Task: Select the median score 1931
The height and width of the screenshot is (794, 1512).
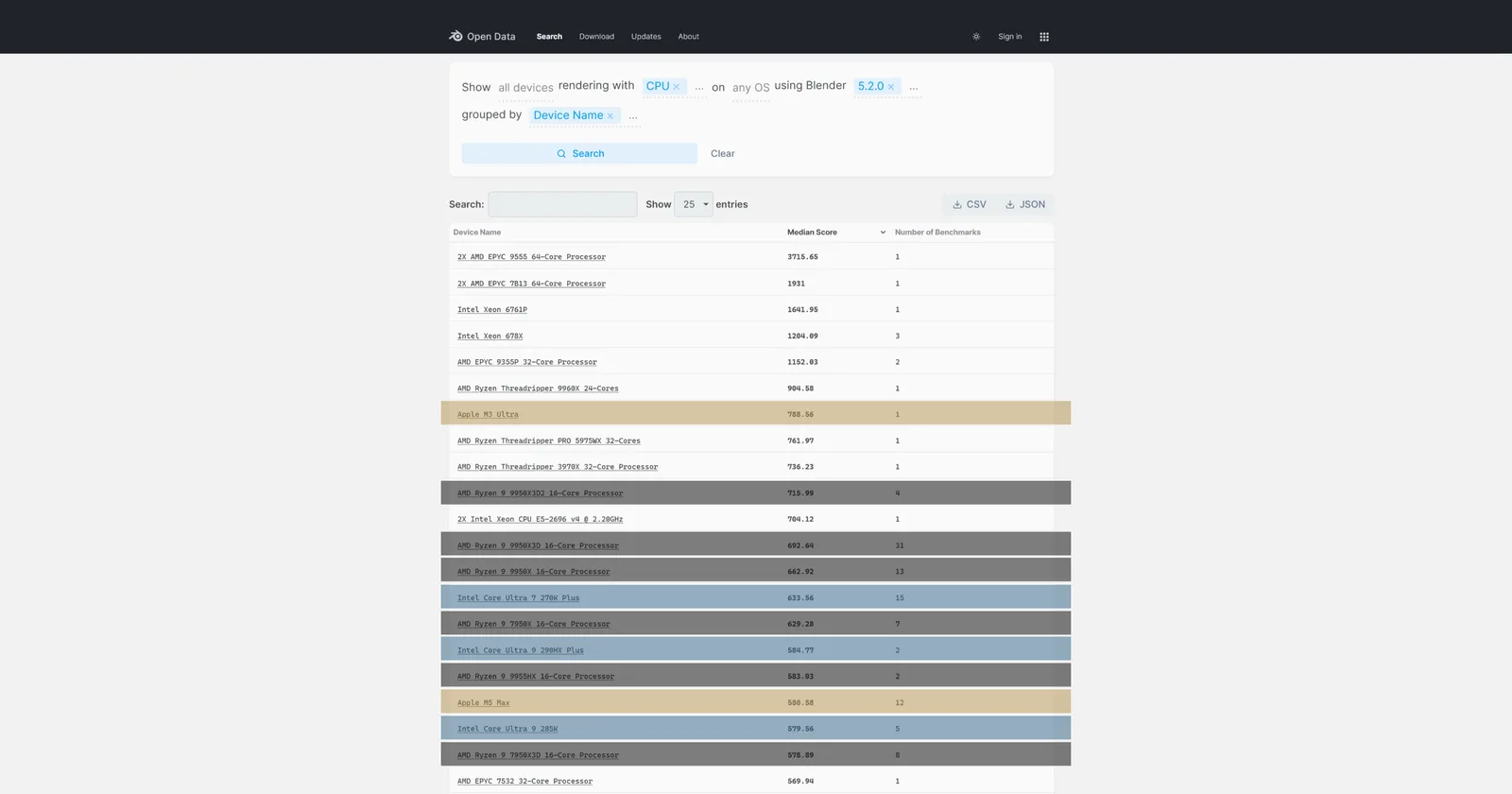Action: tap(796, 284)
